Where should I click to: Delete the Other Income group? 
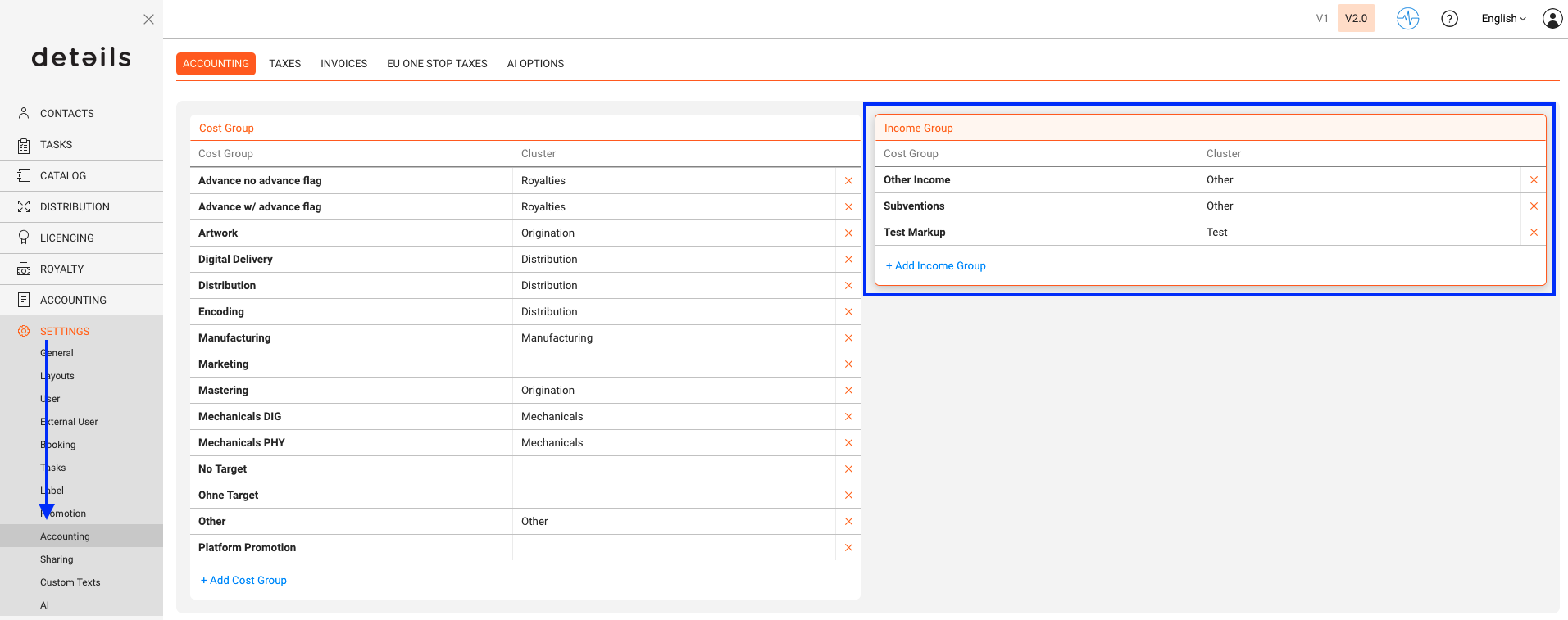tap(1534, 179)
